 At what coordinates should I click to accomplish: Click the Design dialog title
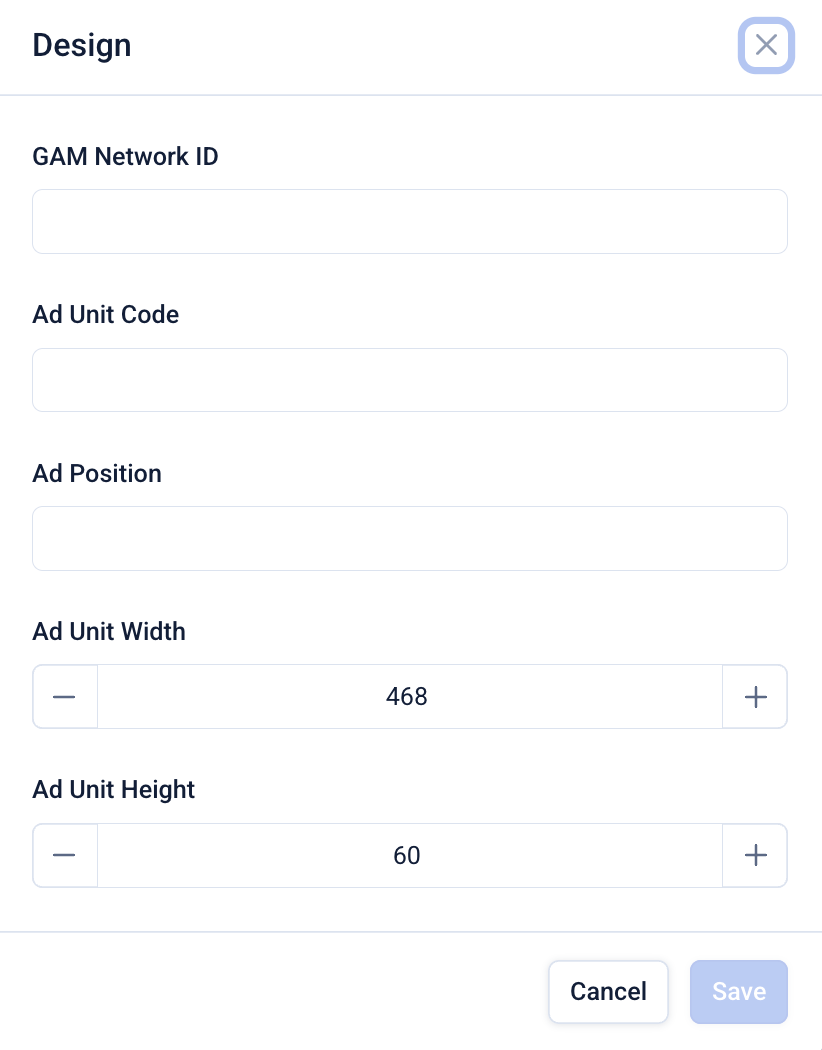click(x=82, y=45)
